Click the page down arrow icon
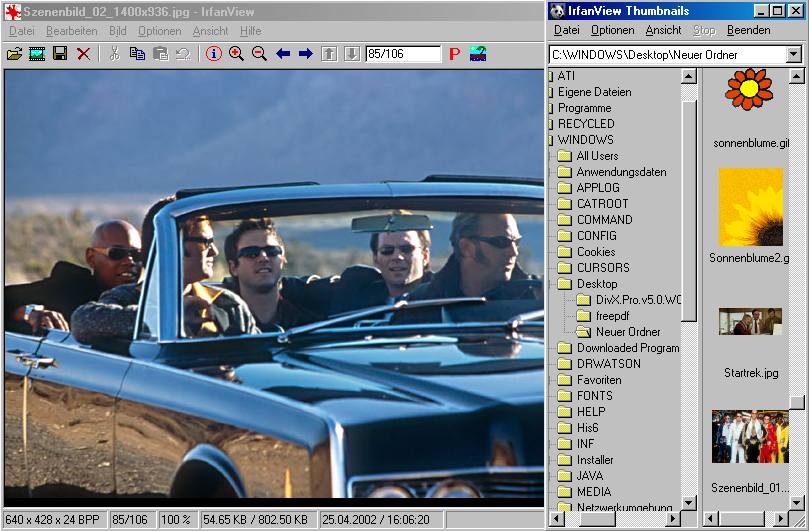This screenshot has width=809, height=531. (x=352, y=54)
